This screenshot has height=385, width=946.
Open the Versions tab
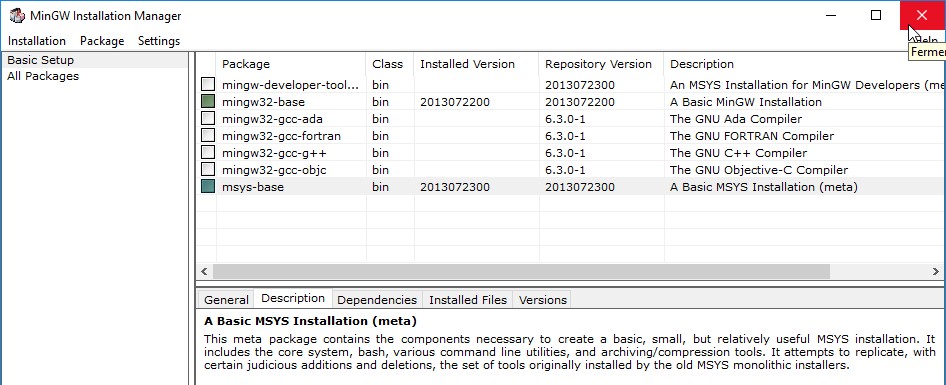pyautogui.click(x=542, y=300)
